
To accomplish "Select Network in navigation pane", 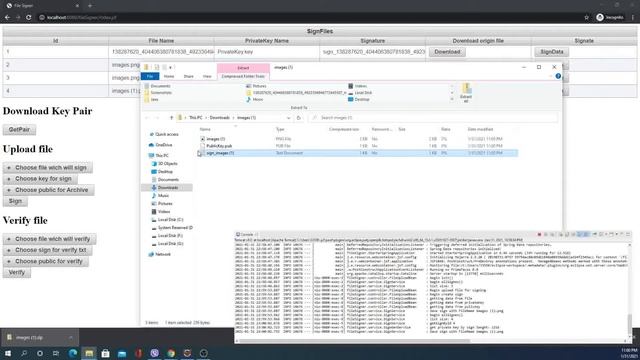I will 162,254.
